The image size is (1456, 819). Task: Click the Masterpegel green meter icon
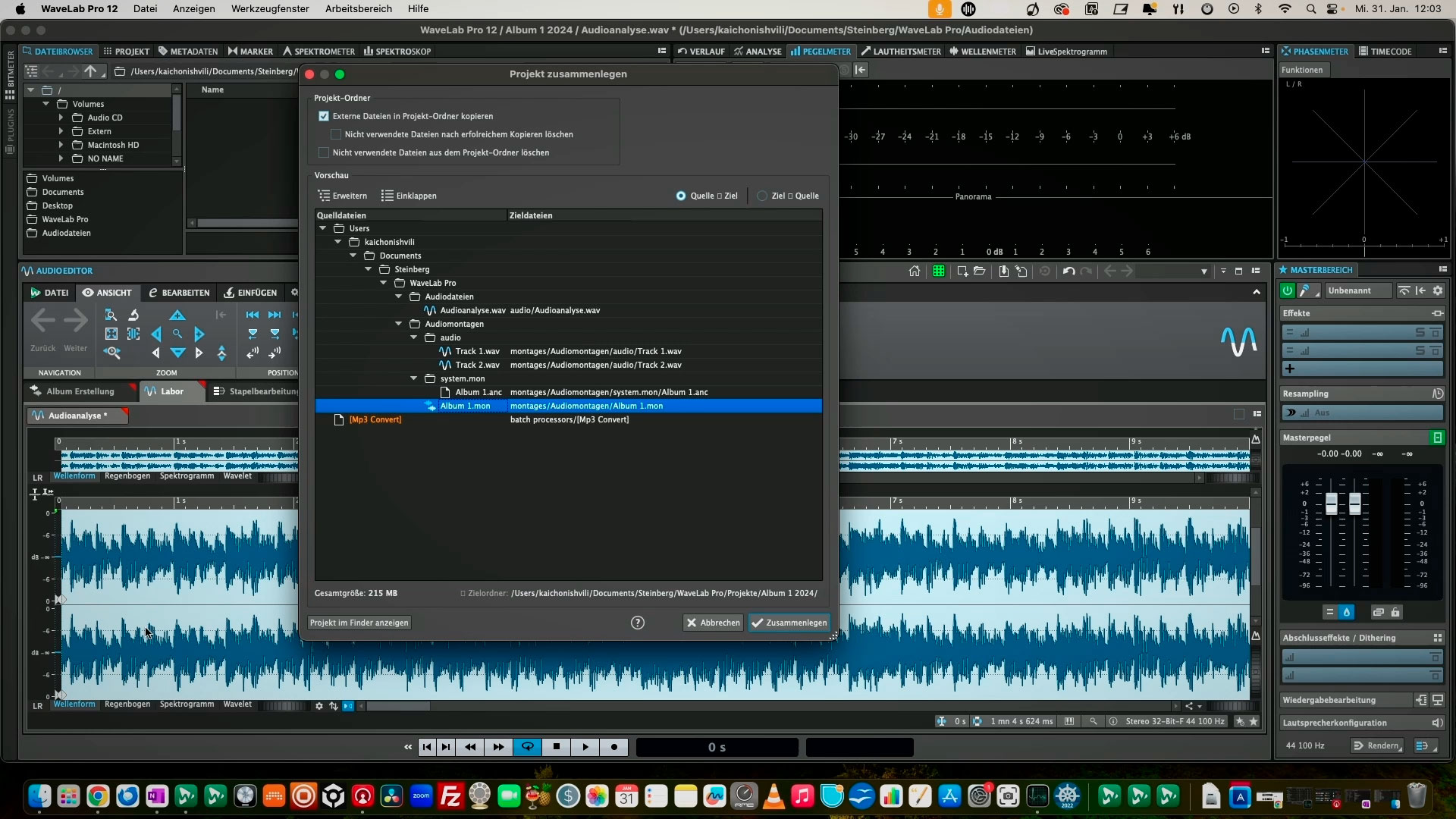[x=1437, y=438]
